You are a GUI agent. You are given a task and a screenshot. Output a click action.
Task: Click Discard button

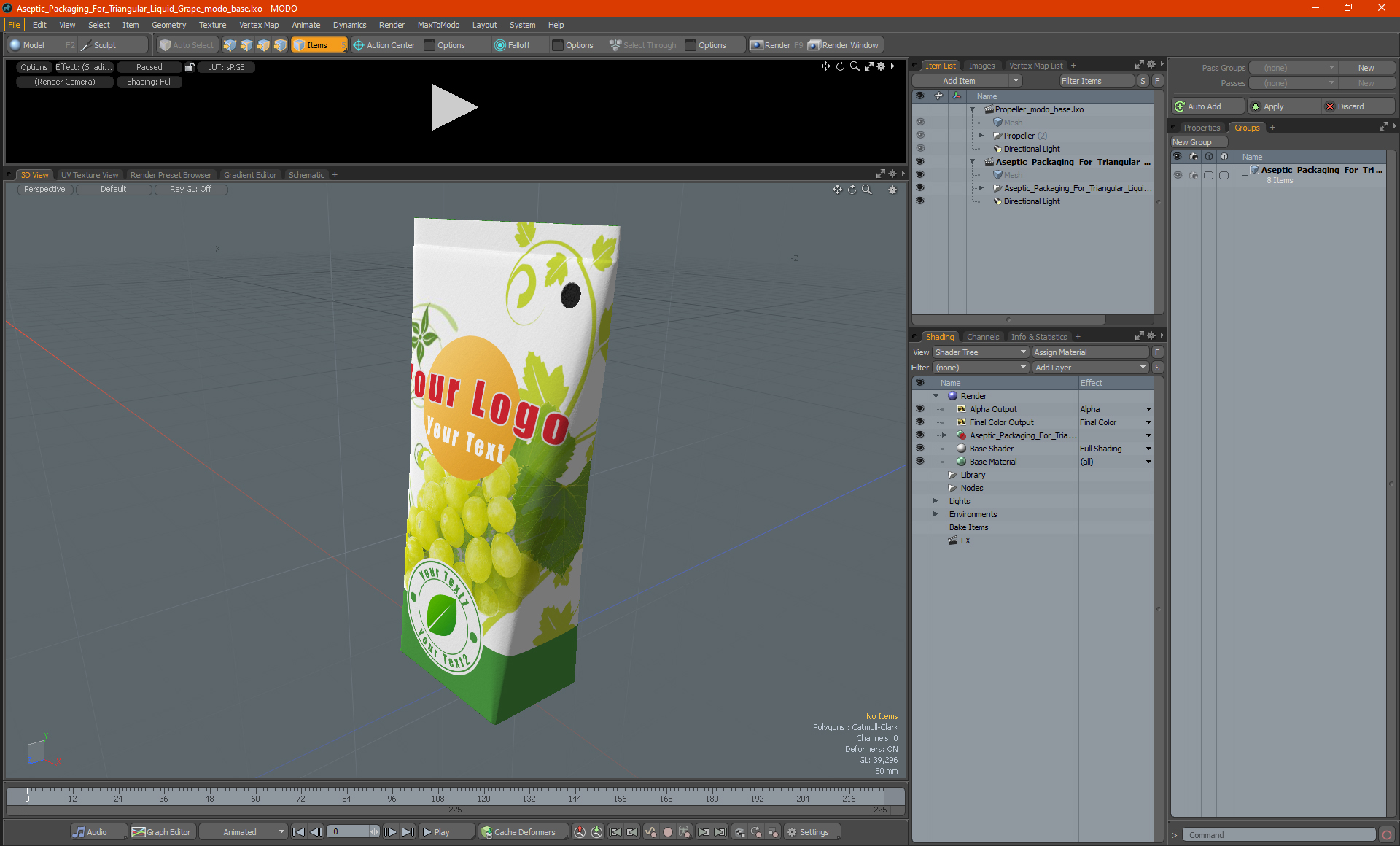(x=1358, y=106)
